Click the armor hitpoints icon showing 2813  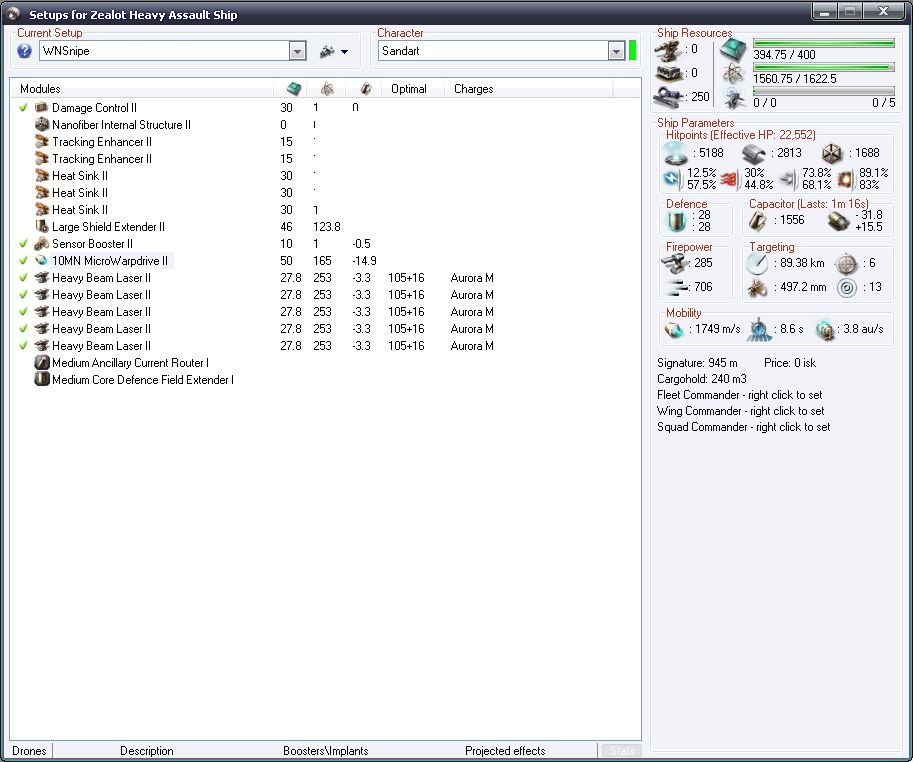click(753, 154)
